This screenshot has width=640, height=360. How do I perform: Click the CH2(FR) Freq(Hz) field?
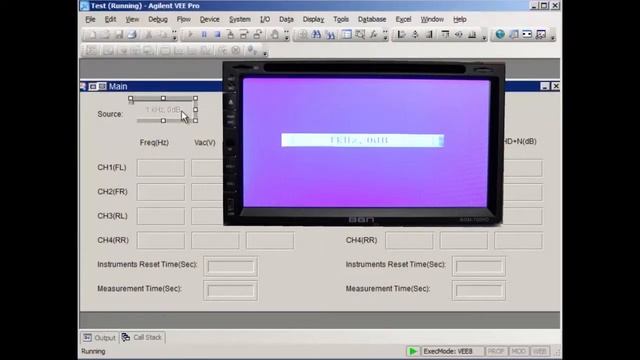click(x=161, y=192)
